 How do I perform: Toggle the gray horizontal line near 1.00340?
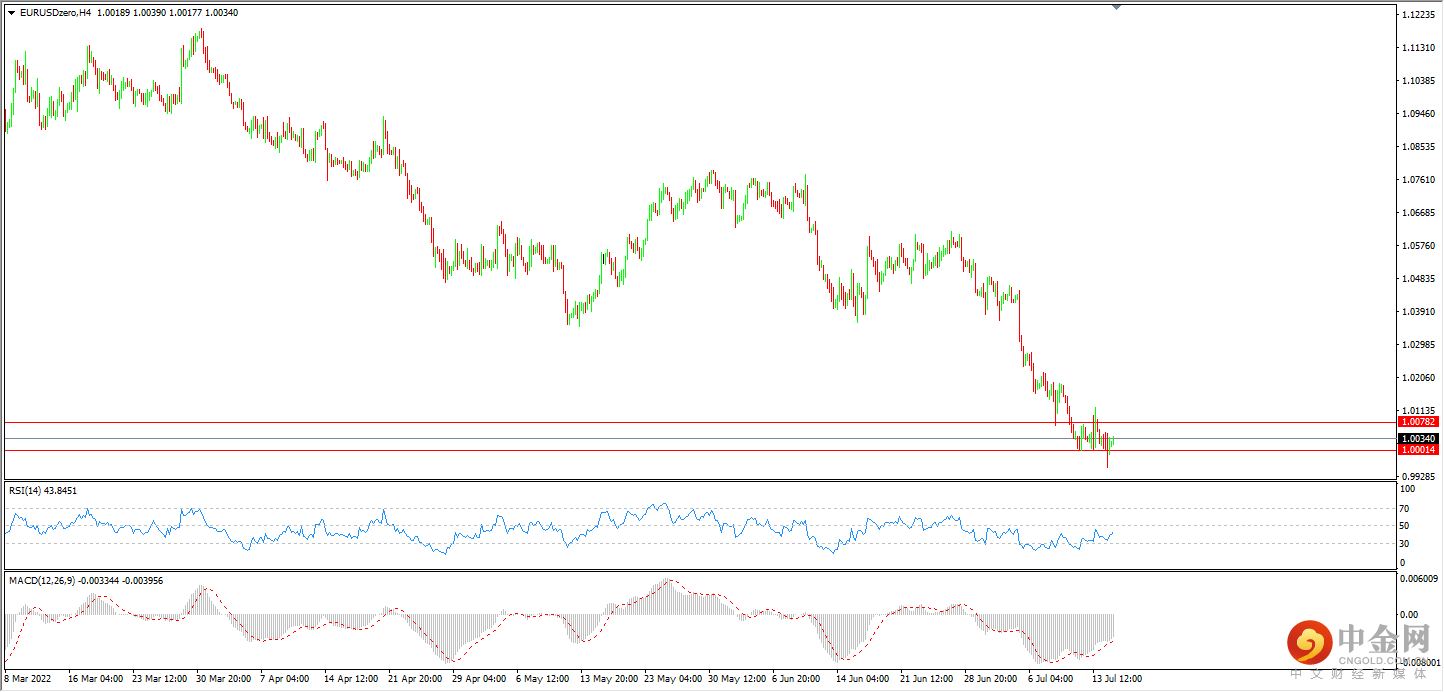(700, 437)
